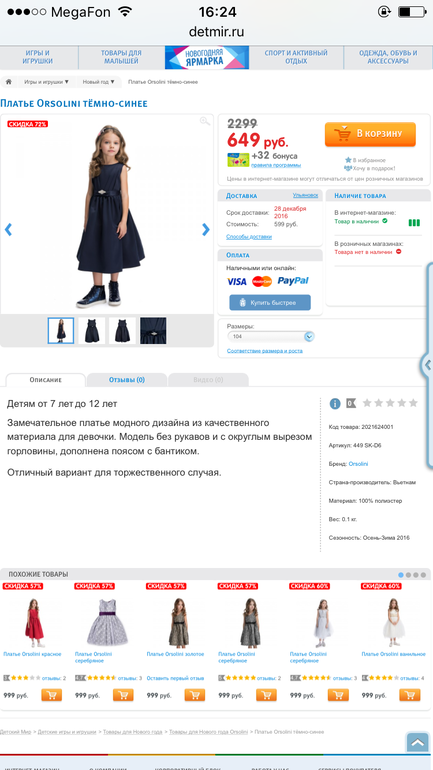Open home icon in breadcrumb bar

point(8,82)
